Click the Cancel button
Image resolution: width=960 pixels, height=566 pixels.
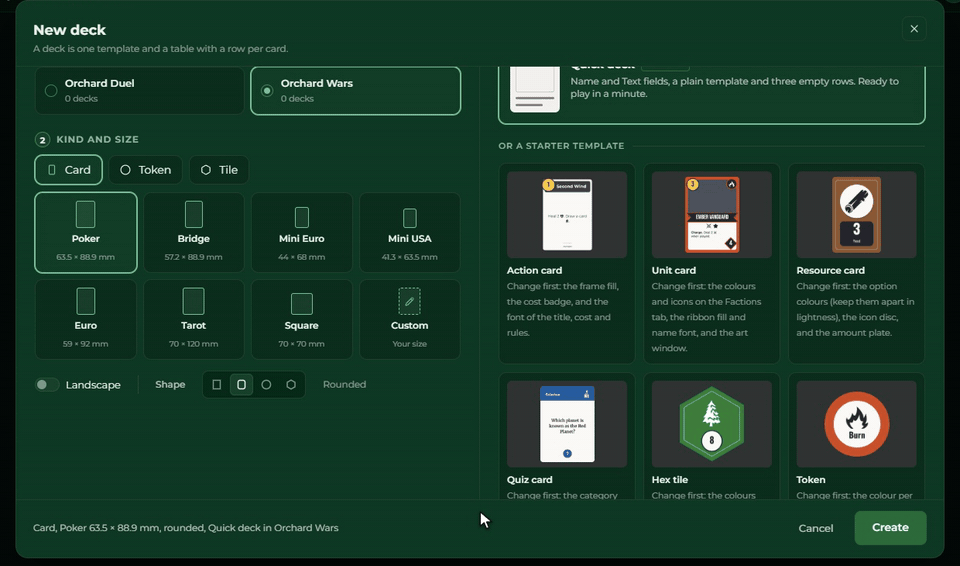click(816, 528)
